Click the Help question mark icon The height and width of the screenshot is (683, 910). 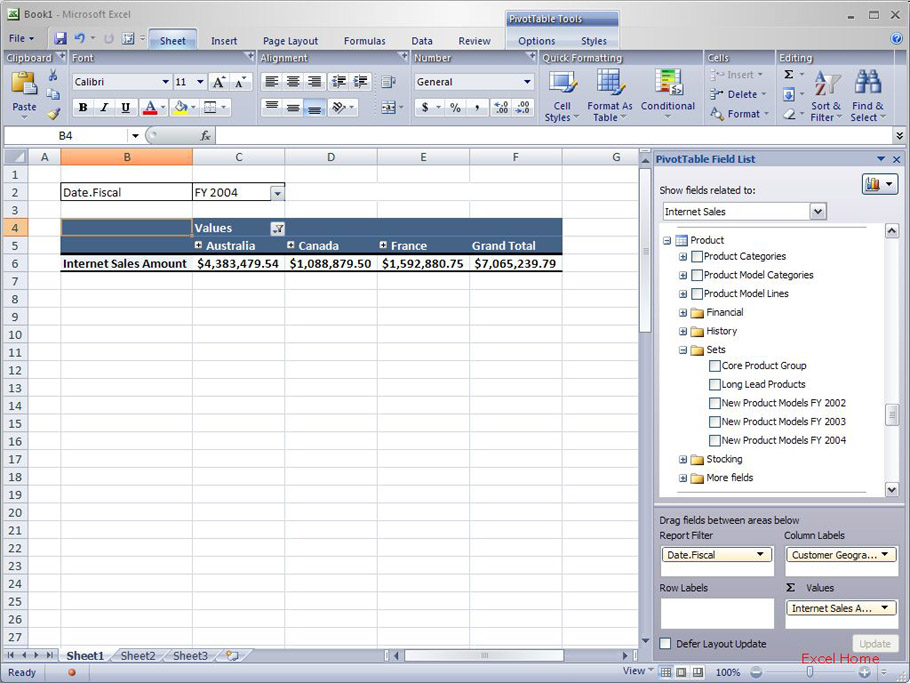pos(896,39)
